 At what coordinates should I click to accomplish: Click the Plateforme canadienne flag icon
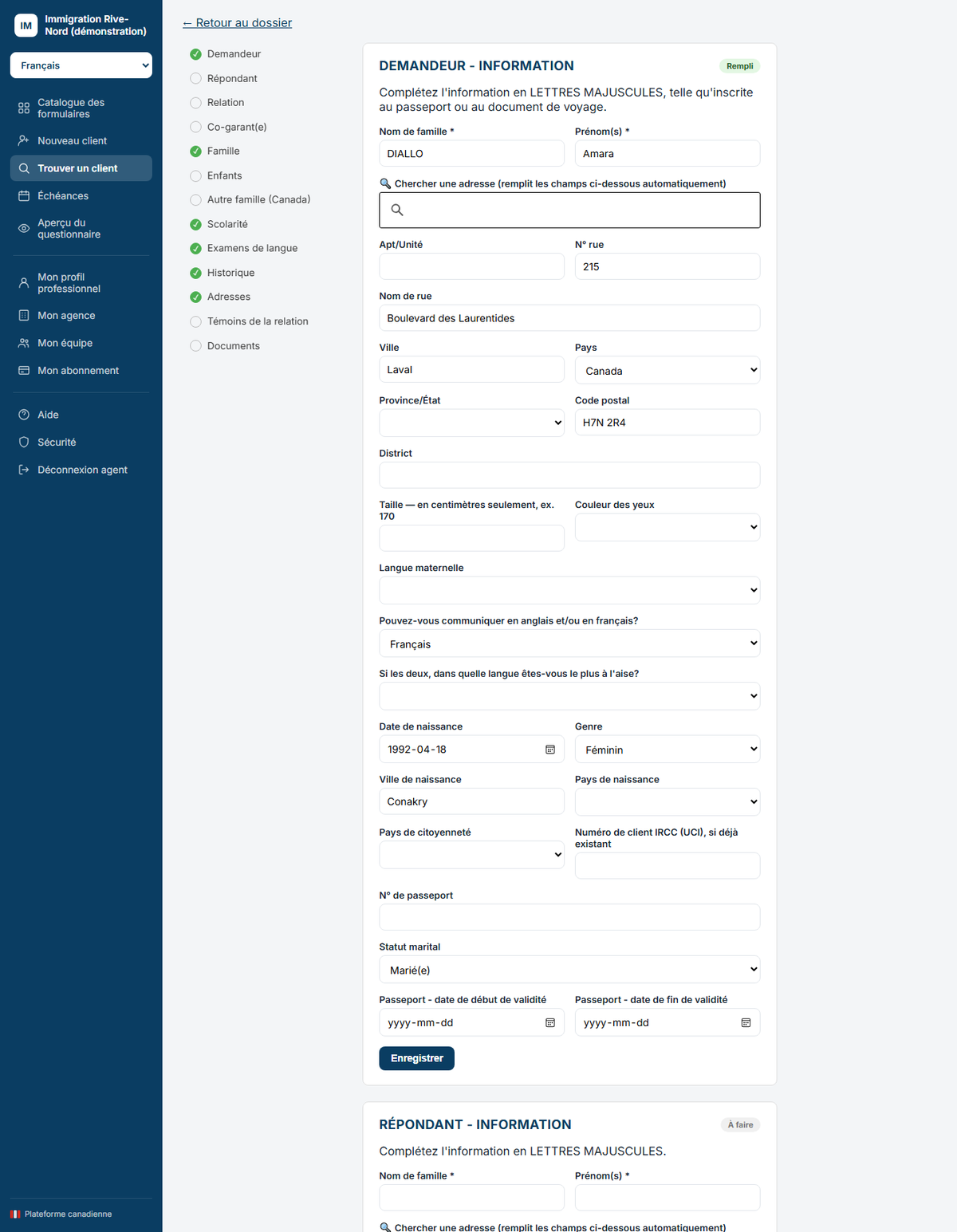15,1214
